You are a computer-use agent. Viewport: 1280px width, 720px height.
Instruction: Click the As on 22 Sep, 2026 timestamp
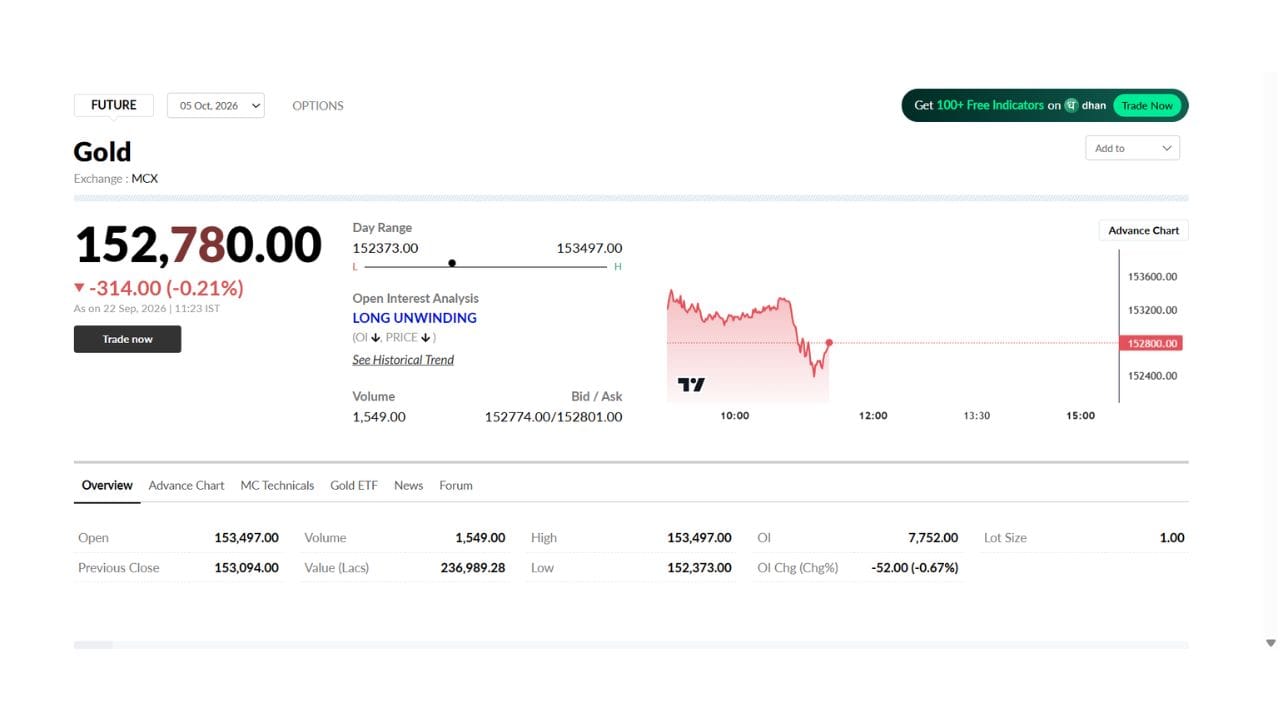(147, 309)
